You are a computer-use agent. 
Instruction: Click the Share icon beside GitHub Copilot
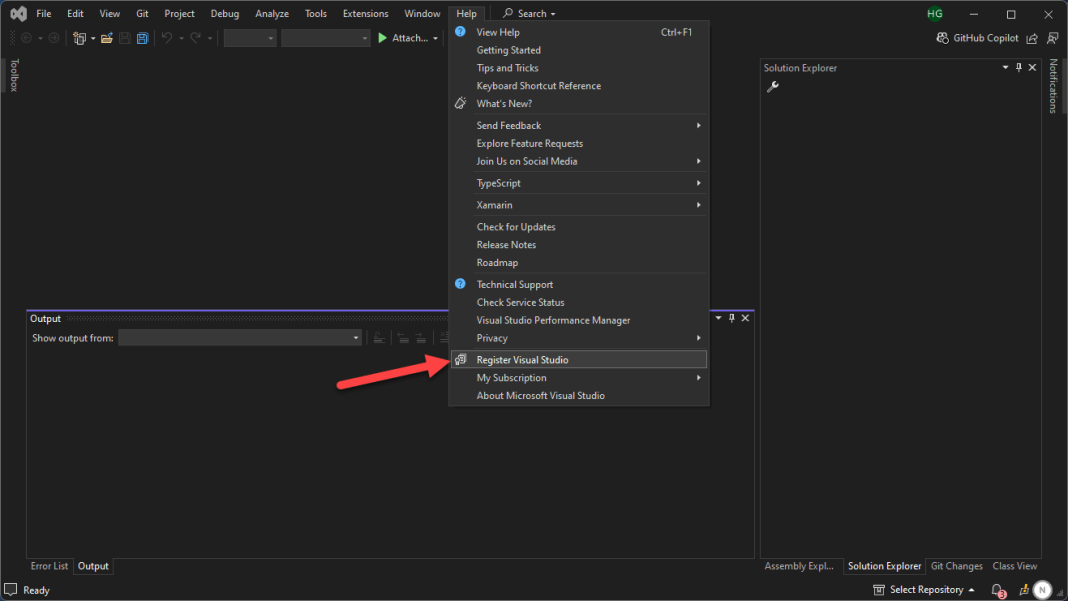(1032, 38)
